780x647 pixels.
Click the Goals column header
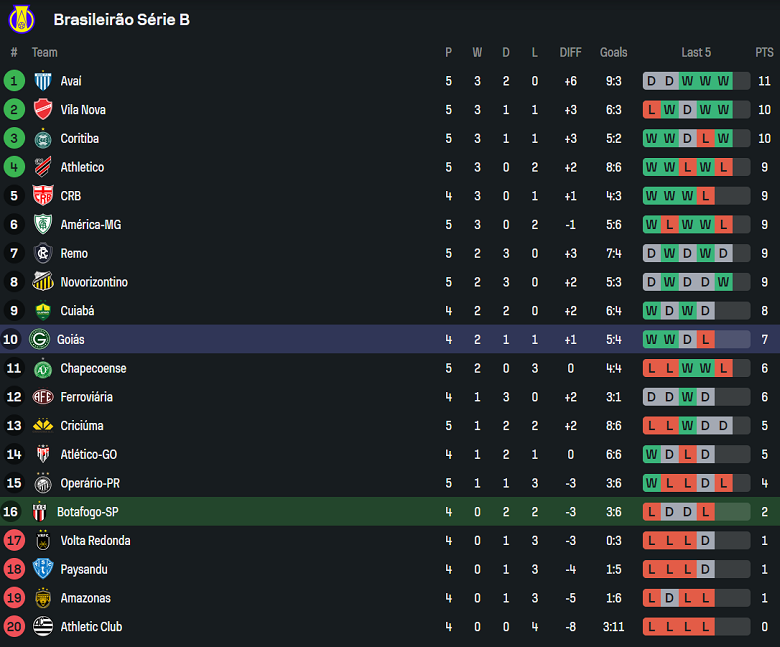click(x=614, y=52)
